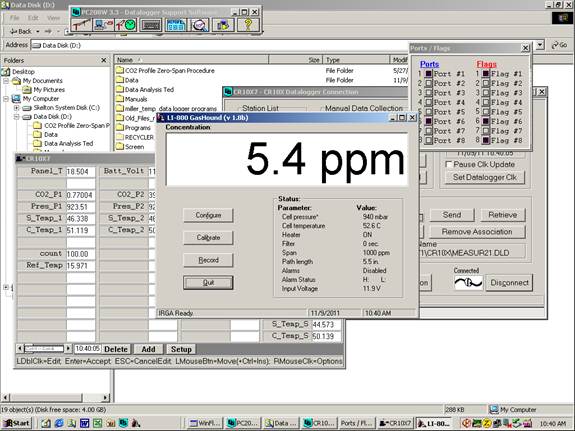Expand Skelton System Disk (C:) node

[17, 108]
